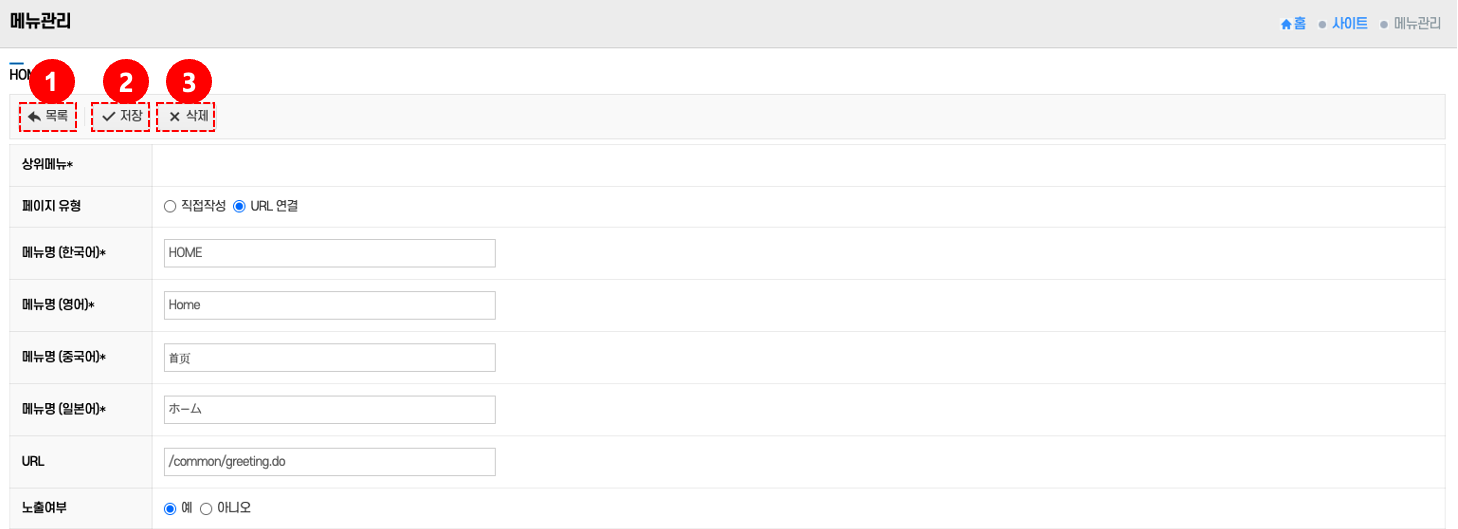Viewport: 1458px width, 529px height.
Task: Click the Chinese menu name input
Action: pos(329,357)
